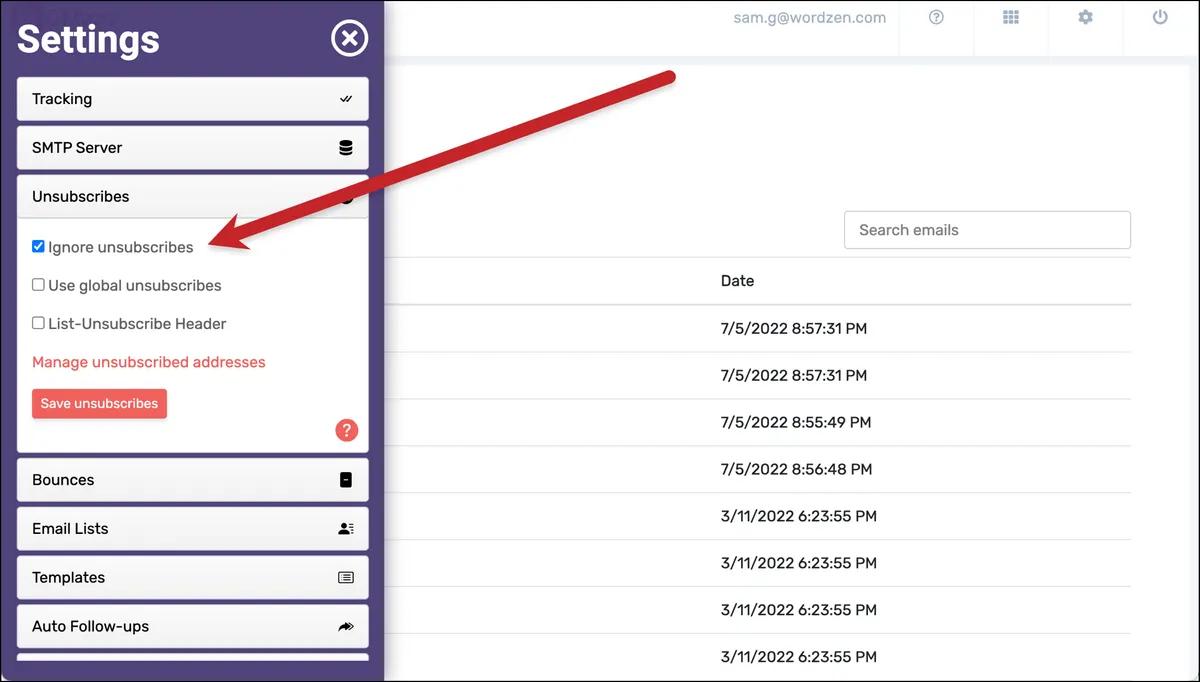Expand the Email Lists settings section
The height and width of the screenshot is (682, 1200).
[x=193, y=529]
